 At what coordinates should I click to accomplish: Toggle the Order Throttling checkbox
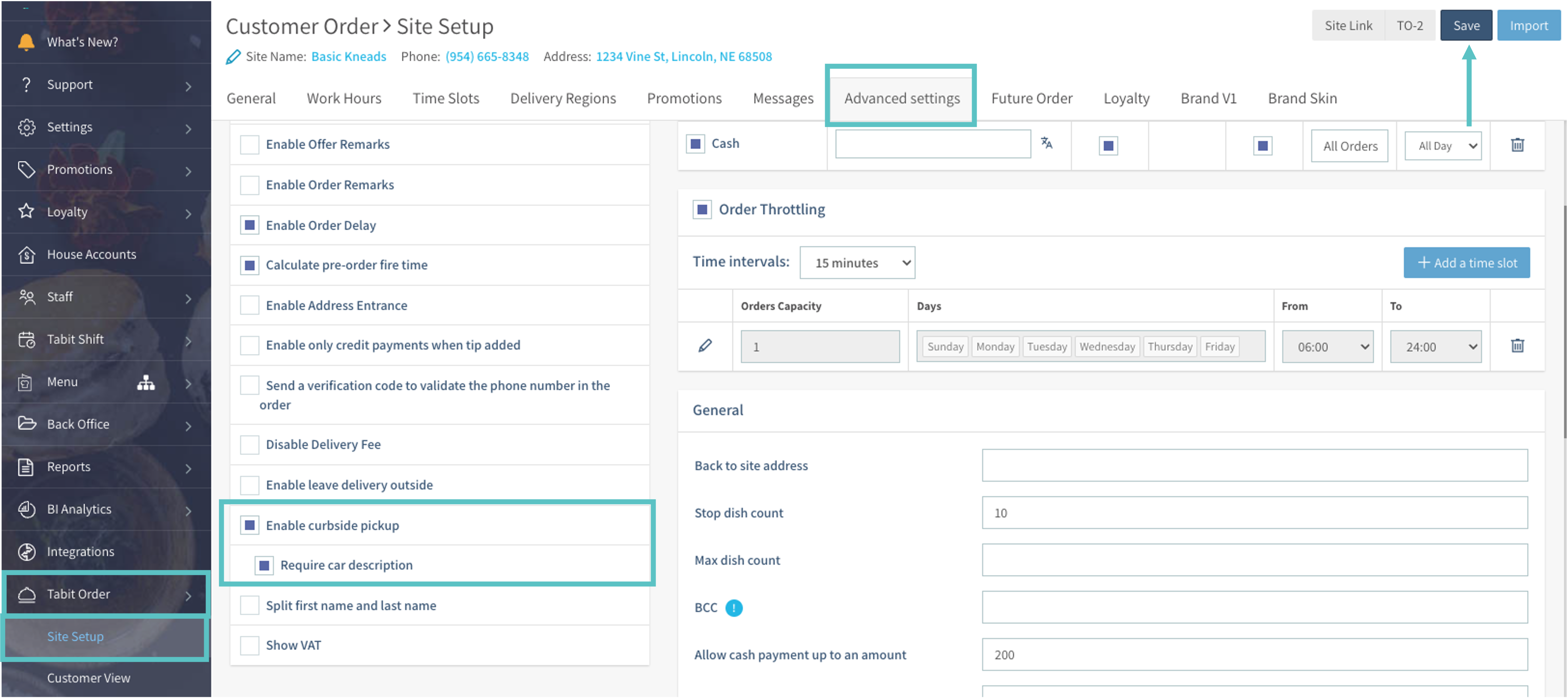point(702,210)
